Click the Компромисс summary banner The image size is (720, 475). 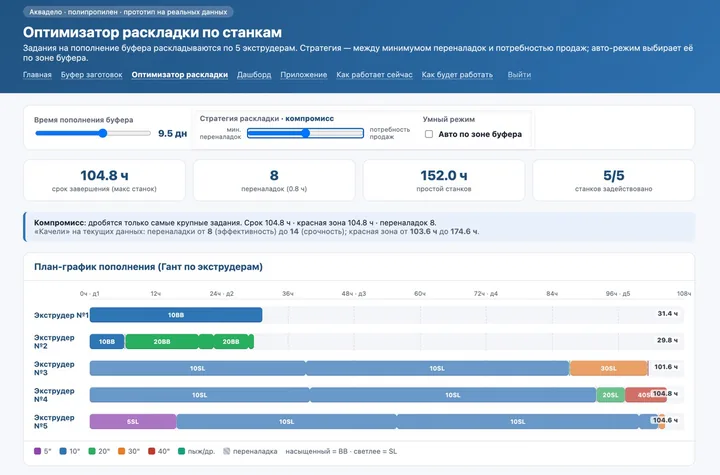(x=359, y=227)
